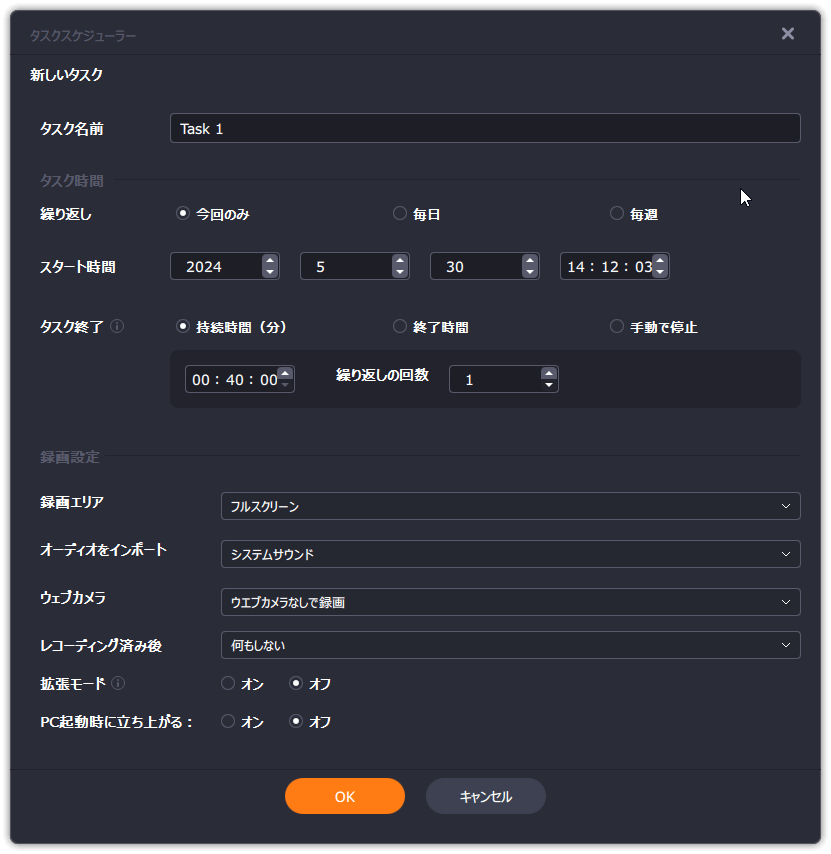Expand the レコーディング済み後 dropdown

point(510,645)
